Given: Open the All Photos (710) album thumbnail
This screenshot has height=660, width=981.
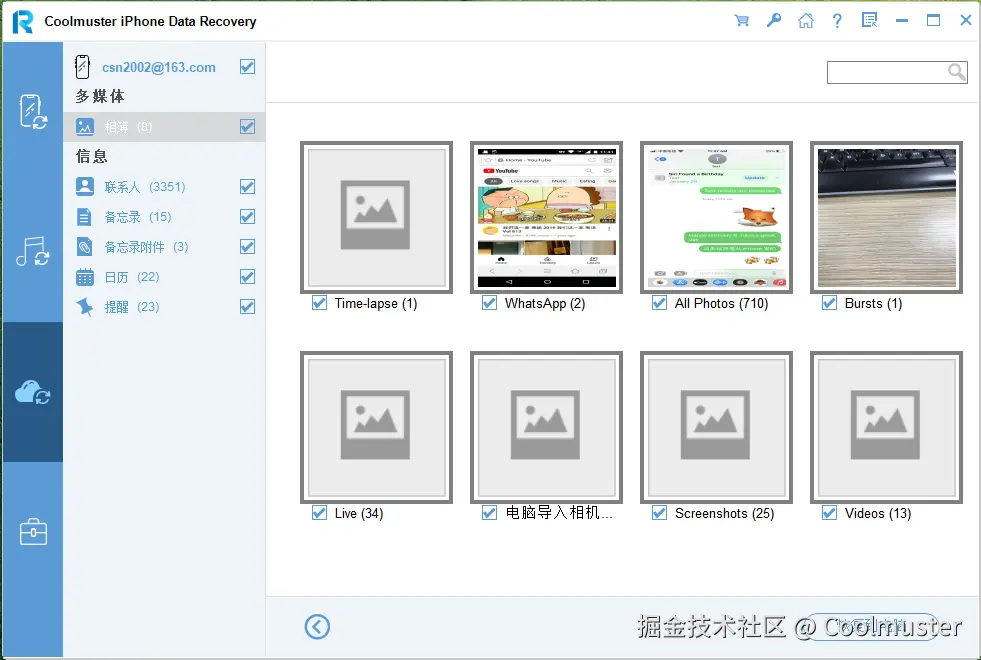Looking at the screenshot, I should (x=716, y=217).
